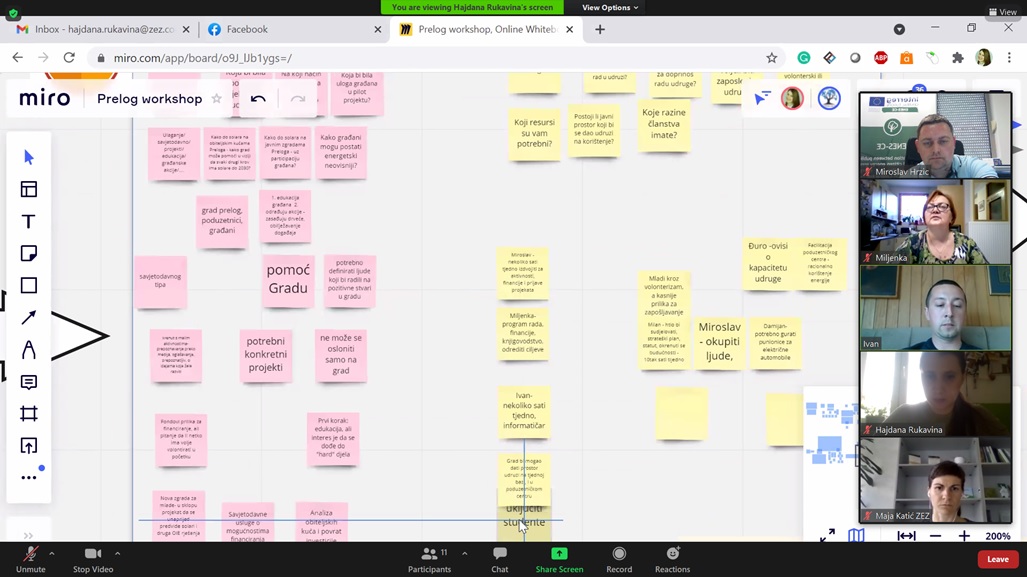
Task: Select the Text tool in Miro toolbar
Action: 29,222
